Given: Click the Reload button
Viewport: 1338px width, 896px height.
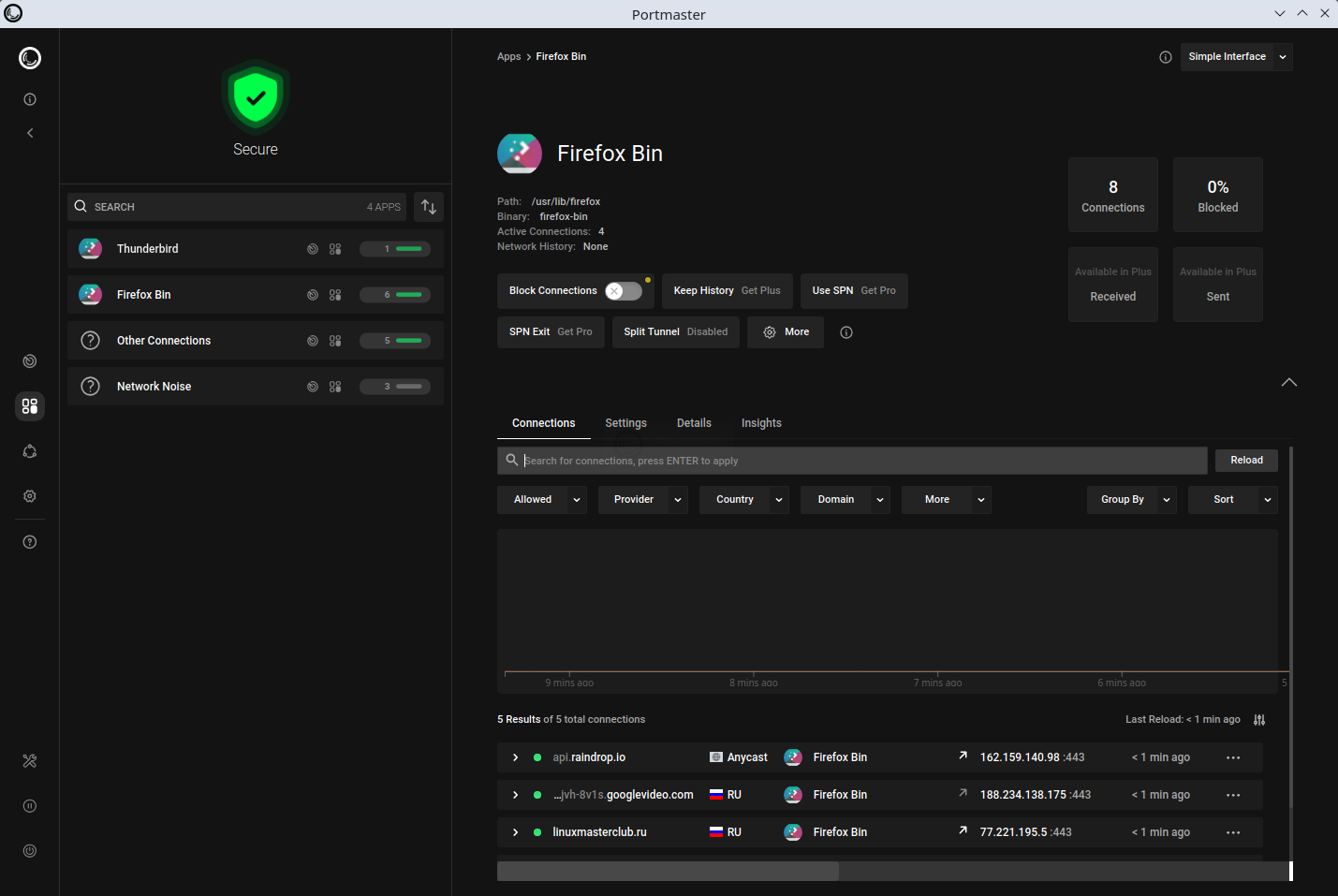Looking at the screenshot, I should pos(1246,461).
